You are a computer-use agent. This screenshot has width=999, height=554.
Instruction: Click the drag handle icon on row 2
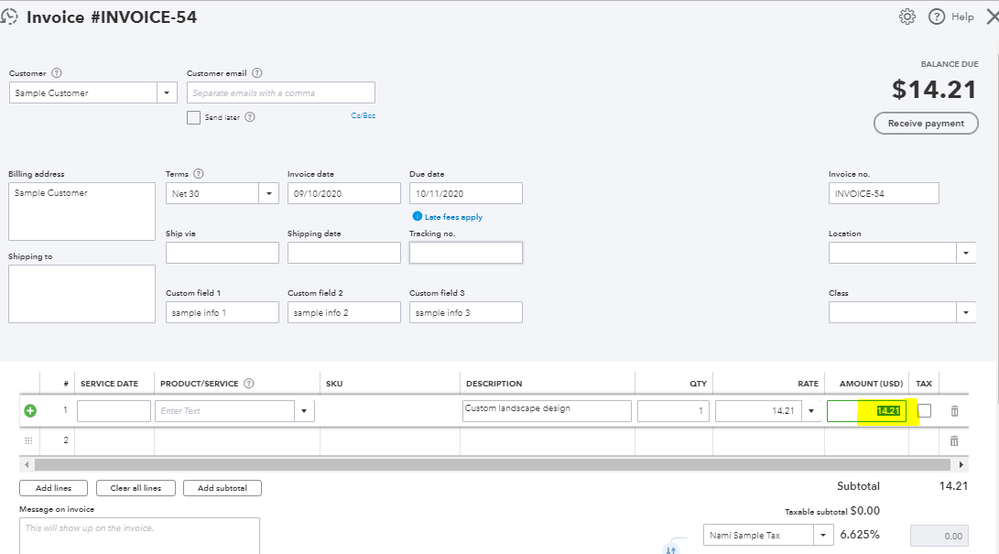(28, 441)
